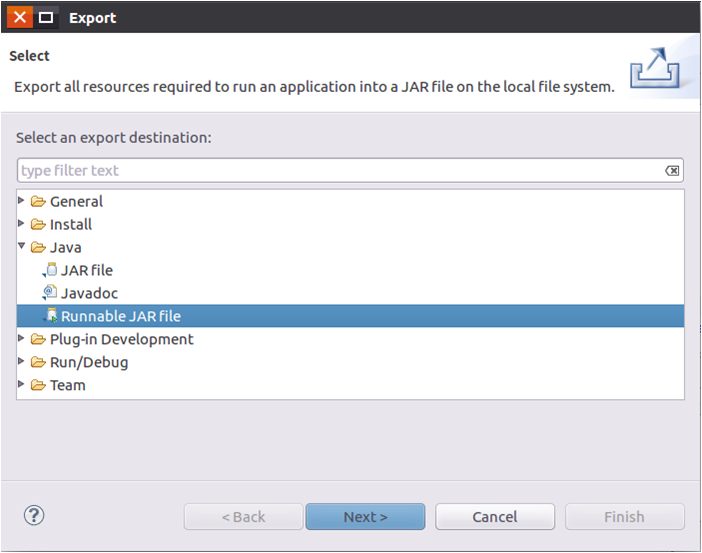The image size is (702, 553).
Task: Expand the General category
Action: [x=22, y=201]
